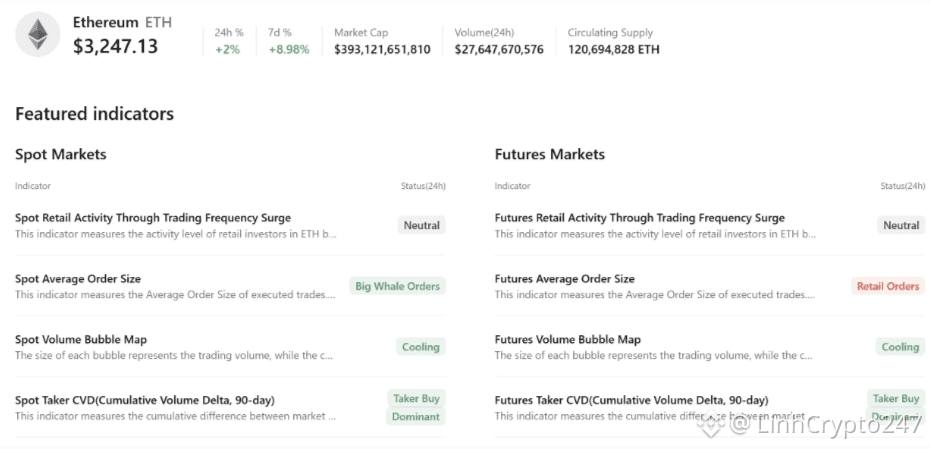Click the Ethereum logo icon

click(x=38, y=35)
